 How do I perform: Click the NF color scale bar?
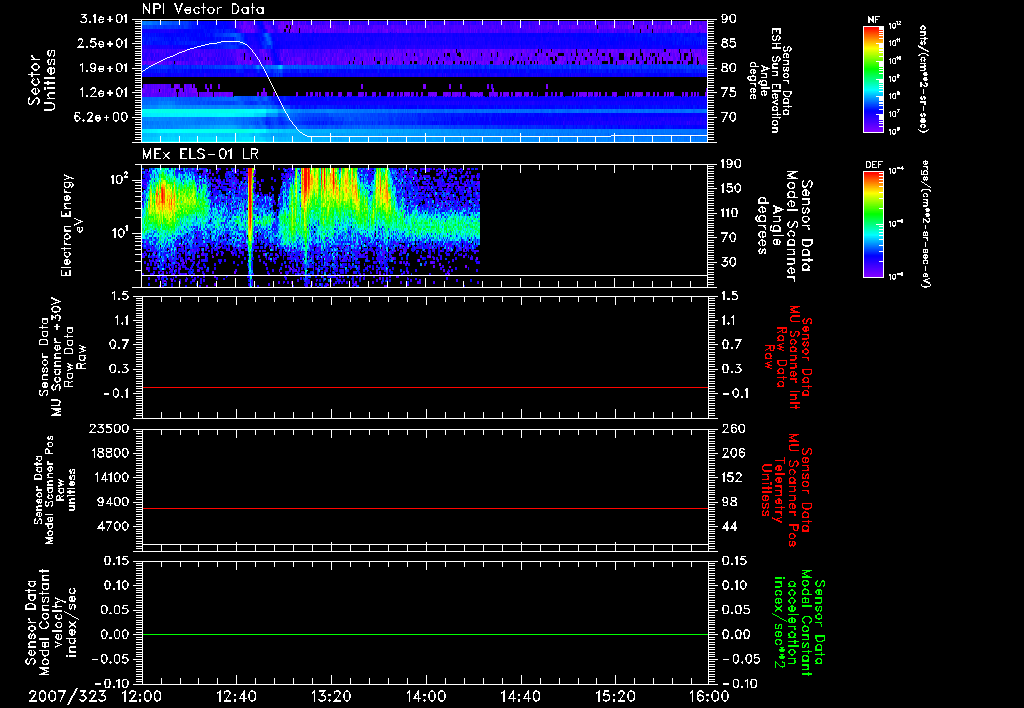click(873, 78)
